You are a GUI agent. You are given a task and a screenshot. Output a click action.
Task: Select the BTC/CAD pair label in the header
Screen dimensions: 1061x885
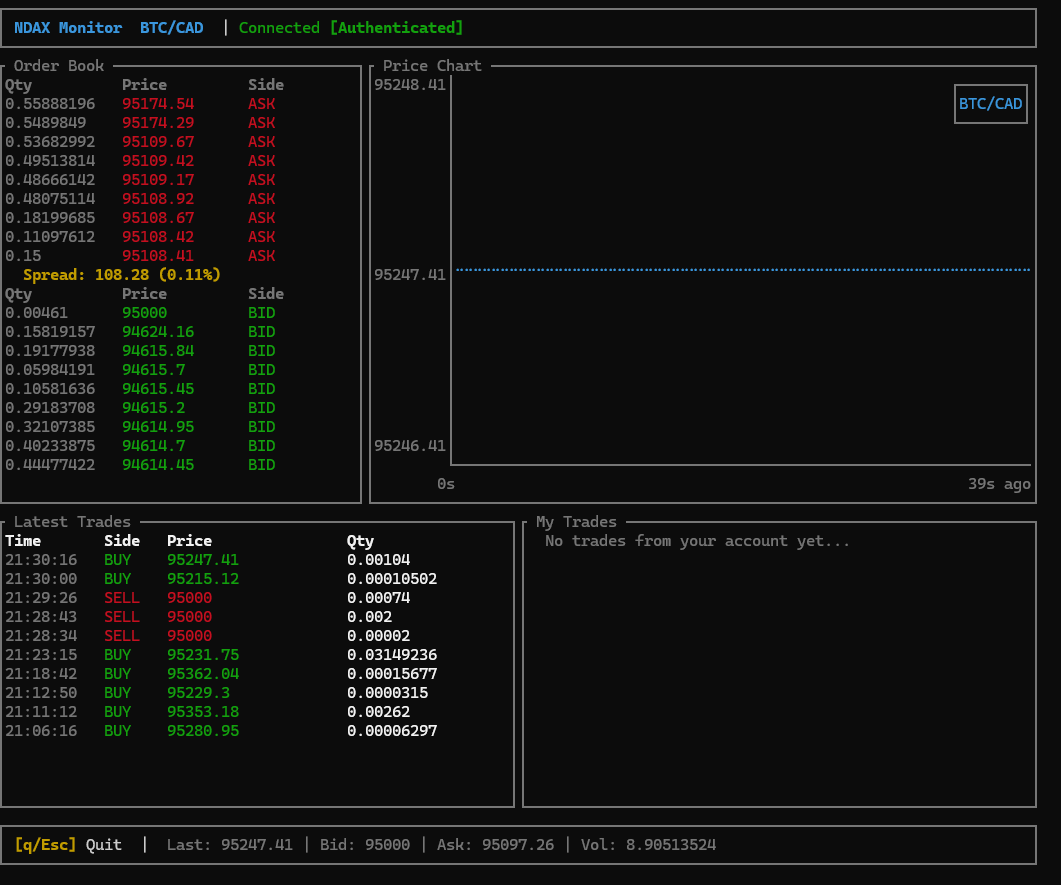click(171, 27)
